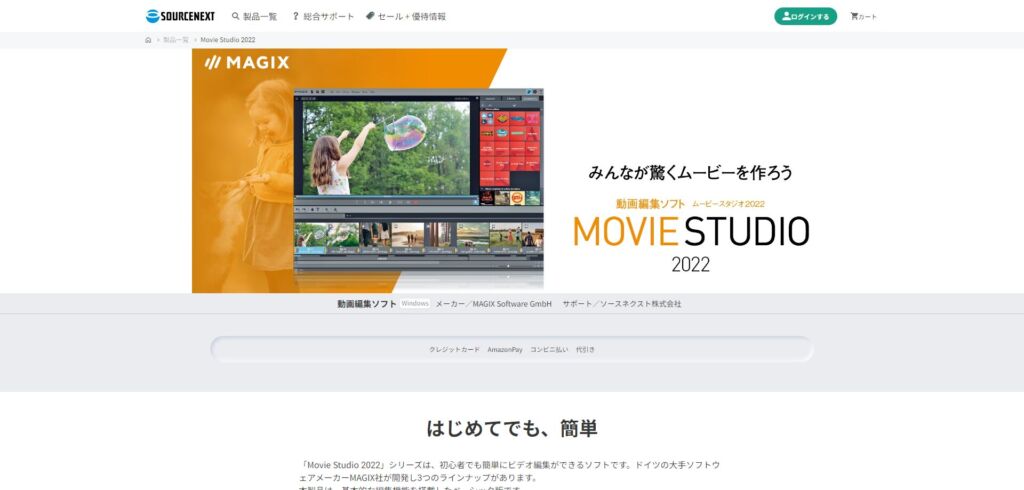Click サポート/ソースネクスト株式会社 text

click(x=622, y=304)
